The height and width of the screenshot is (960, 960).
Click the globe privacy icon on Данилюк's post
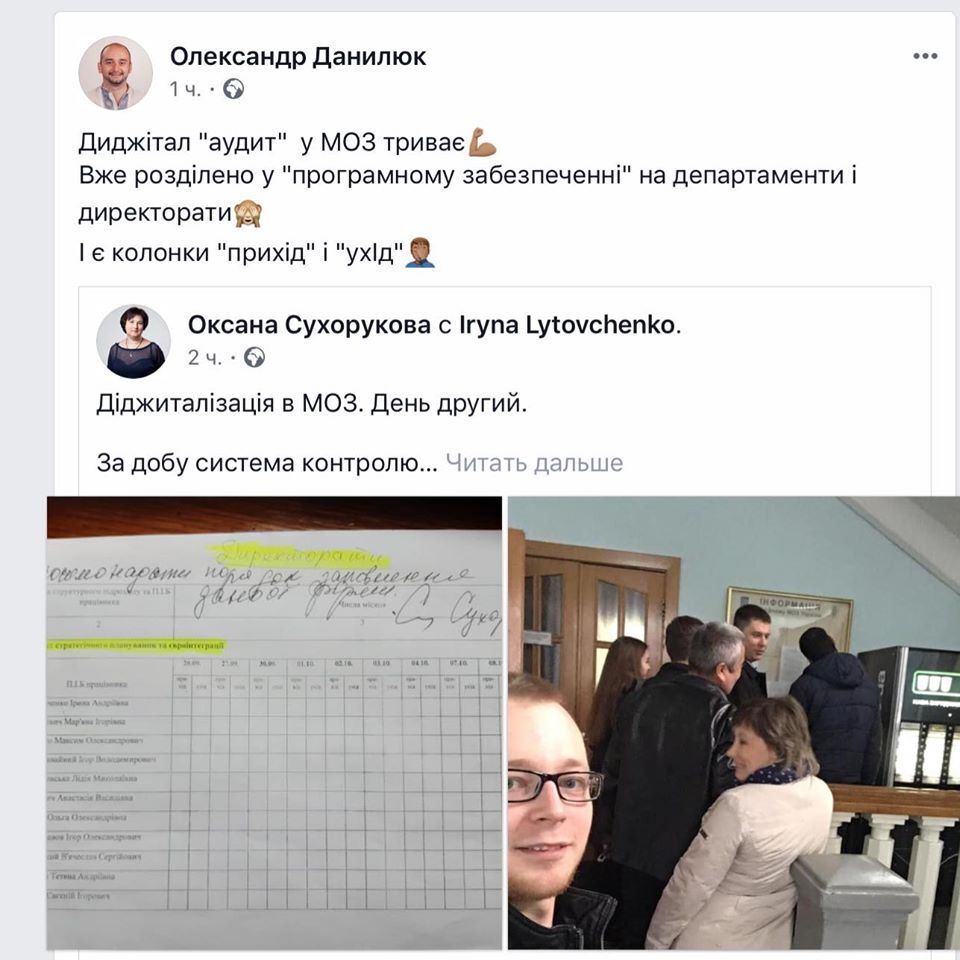(233, 89)
